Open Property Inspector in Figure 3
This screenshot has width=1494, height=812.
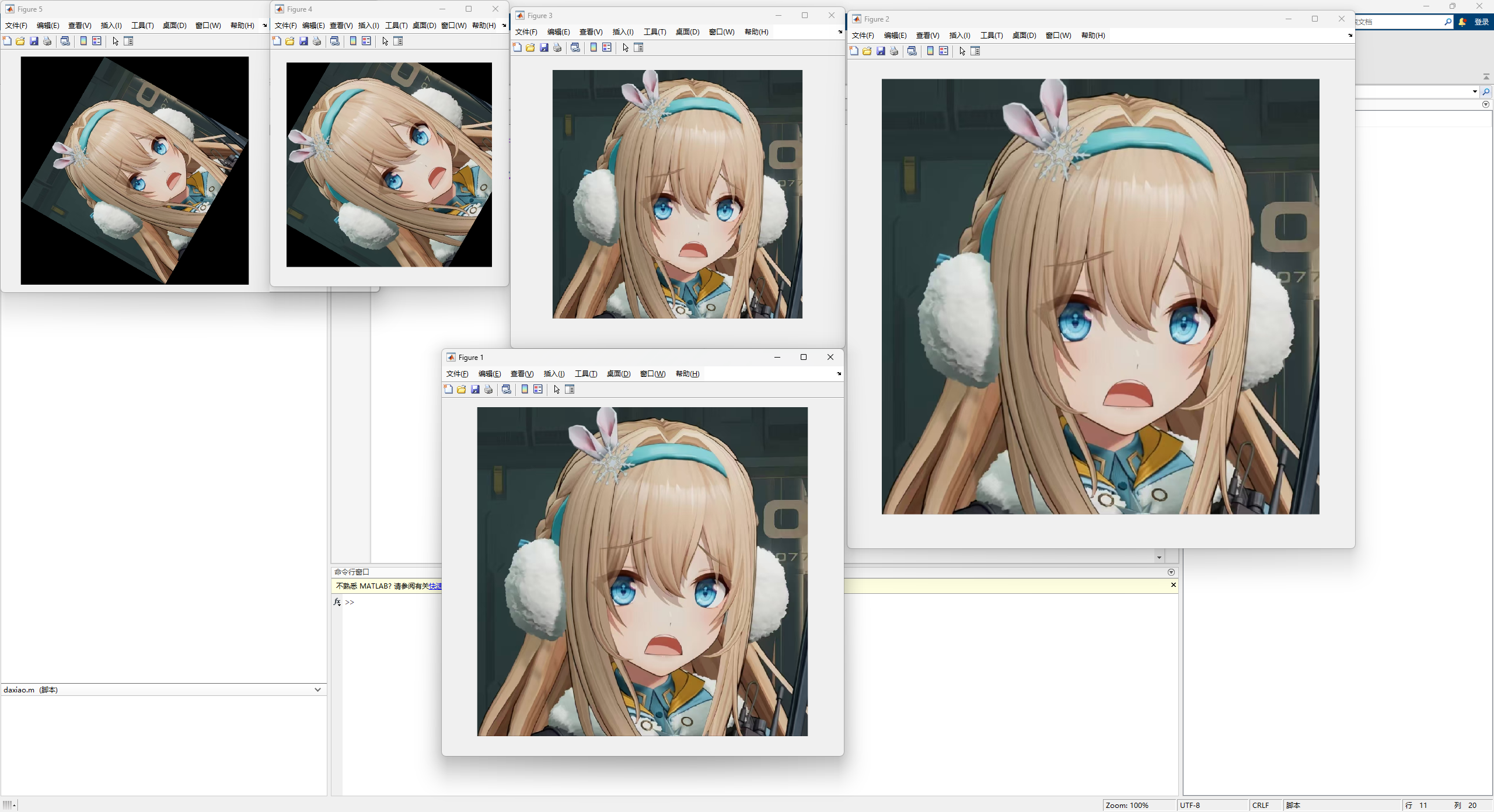[x=638, y=48]
